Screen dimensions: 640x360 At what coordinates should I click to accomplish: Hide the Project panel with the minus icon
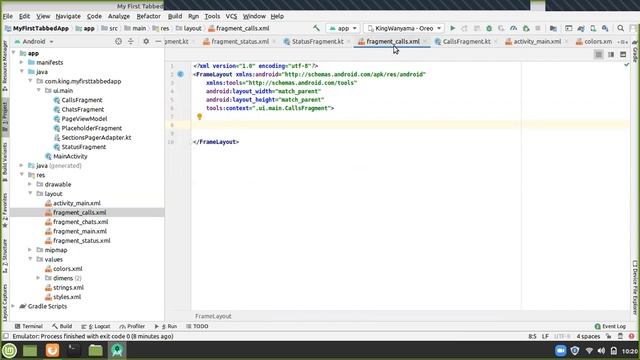point(158,41)
